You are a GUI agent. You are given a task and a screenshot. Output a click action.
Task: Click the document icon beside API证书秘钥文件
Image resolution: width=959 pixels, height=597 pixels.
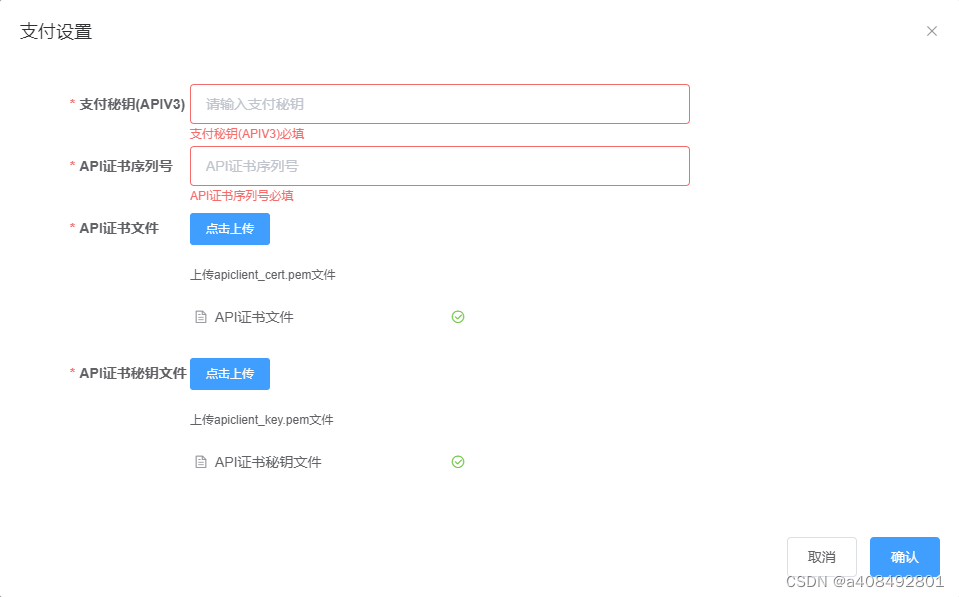(x=201, y=461)
